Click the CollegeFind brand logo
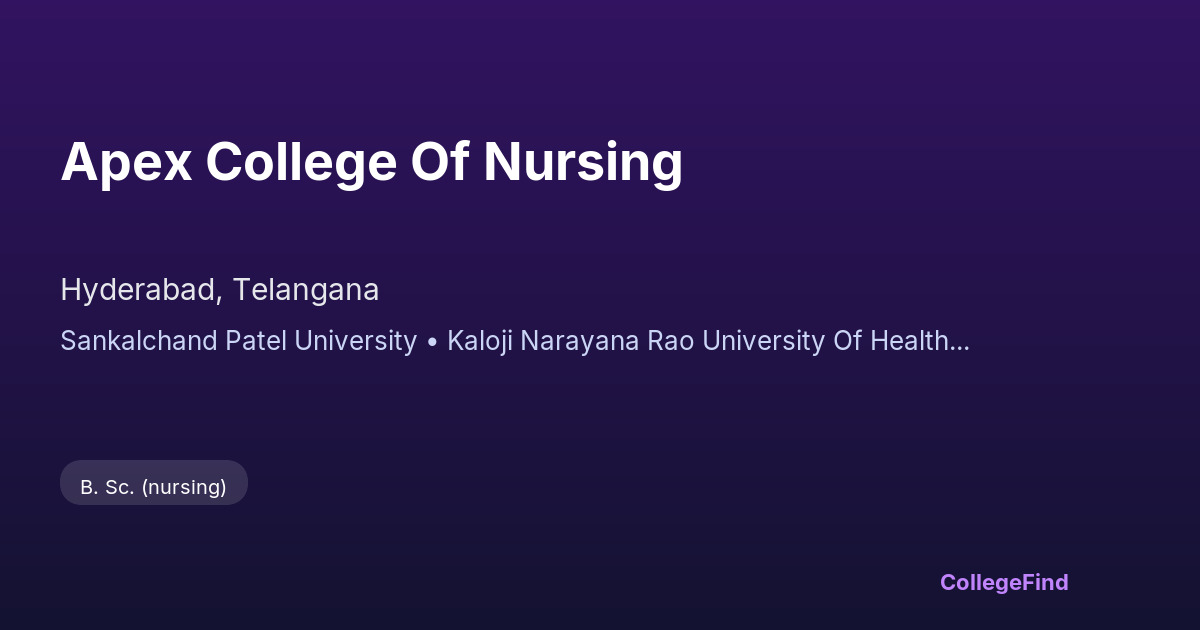The image size is (1200, 630). (x=1003, y=582)
